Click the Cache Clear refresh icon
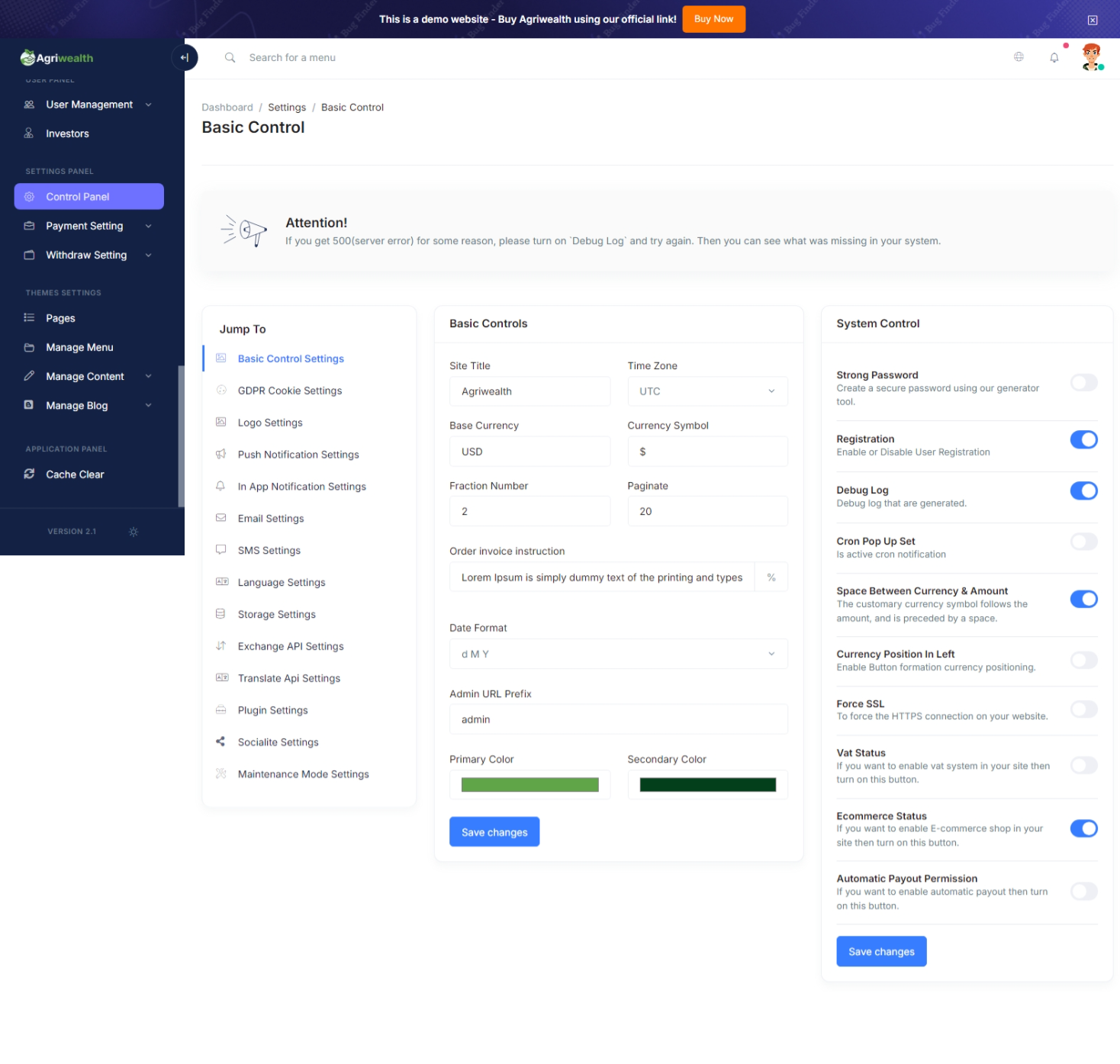Image resolution: width=1120 pixels, height=1064 pixels. tap(29, 474)
